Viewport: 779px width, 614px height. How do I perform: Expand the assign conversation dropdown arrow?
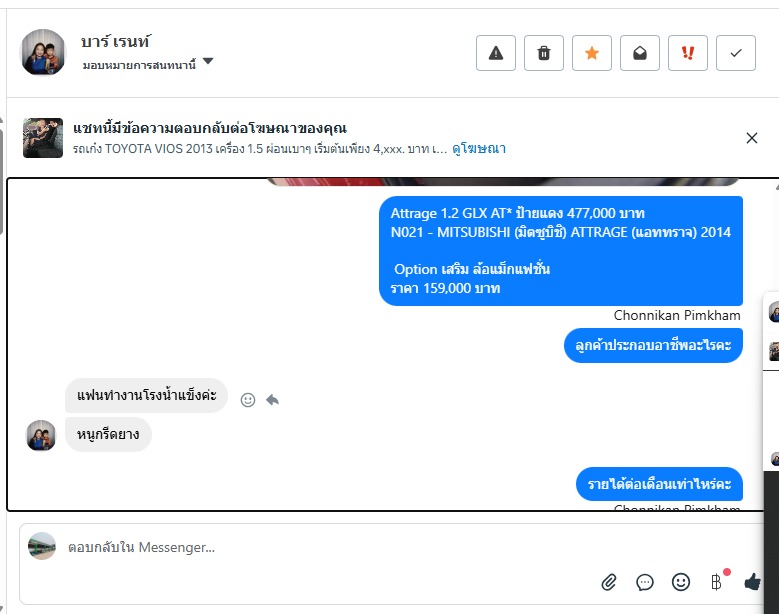coord(208,62)
